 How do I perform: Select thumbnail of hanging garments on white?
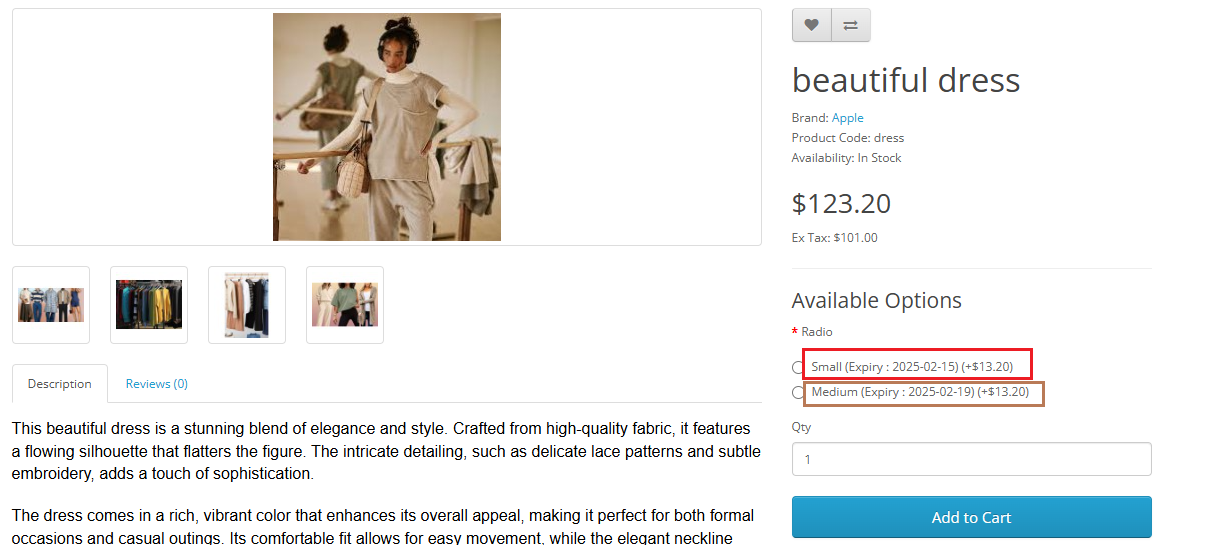click(x=247, y=304)
